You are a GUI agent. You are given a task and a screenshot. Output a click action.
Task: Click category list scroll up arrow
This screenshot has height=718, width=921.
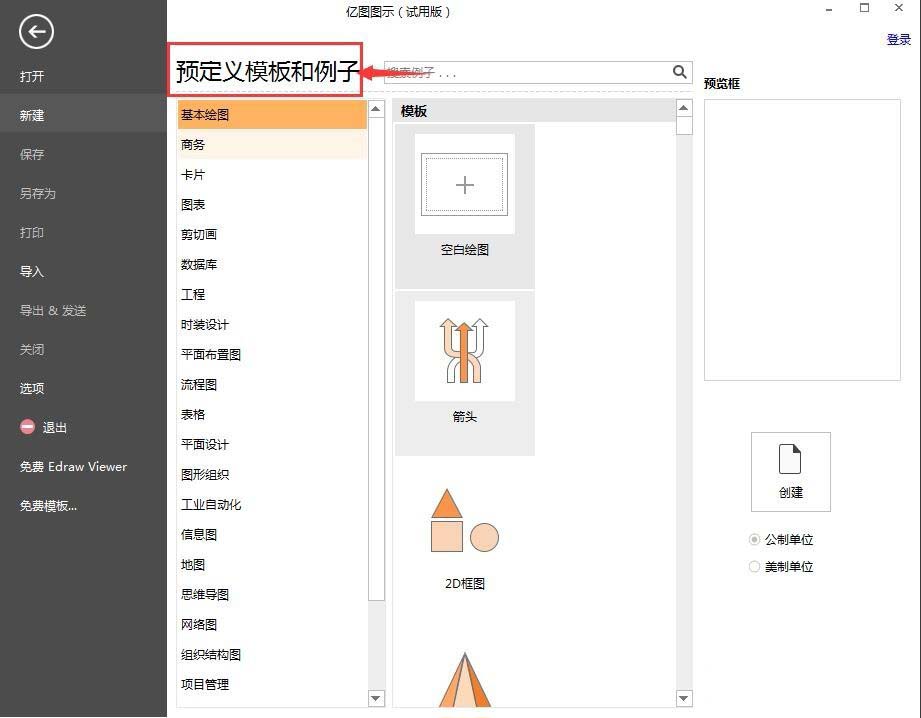coord(376,109)
